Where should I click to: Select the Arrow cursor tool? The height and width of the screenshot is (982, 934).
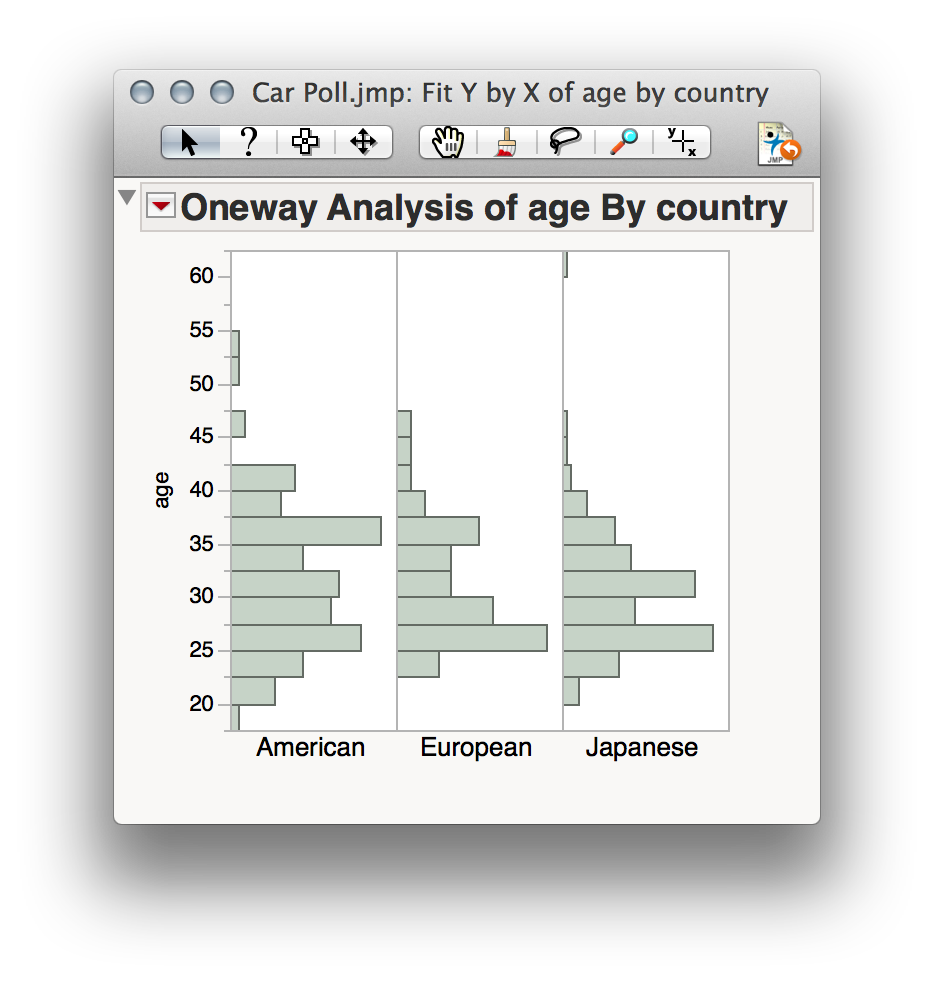coord(190,142)
